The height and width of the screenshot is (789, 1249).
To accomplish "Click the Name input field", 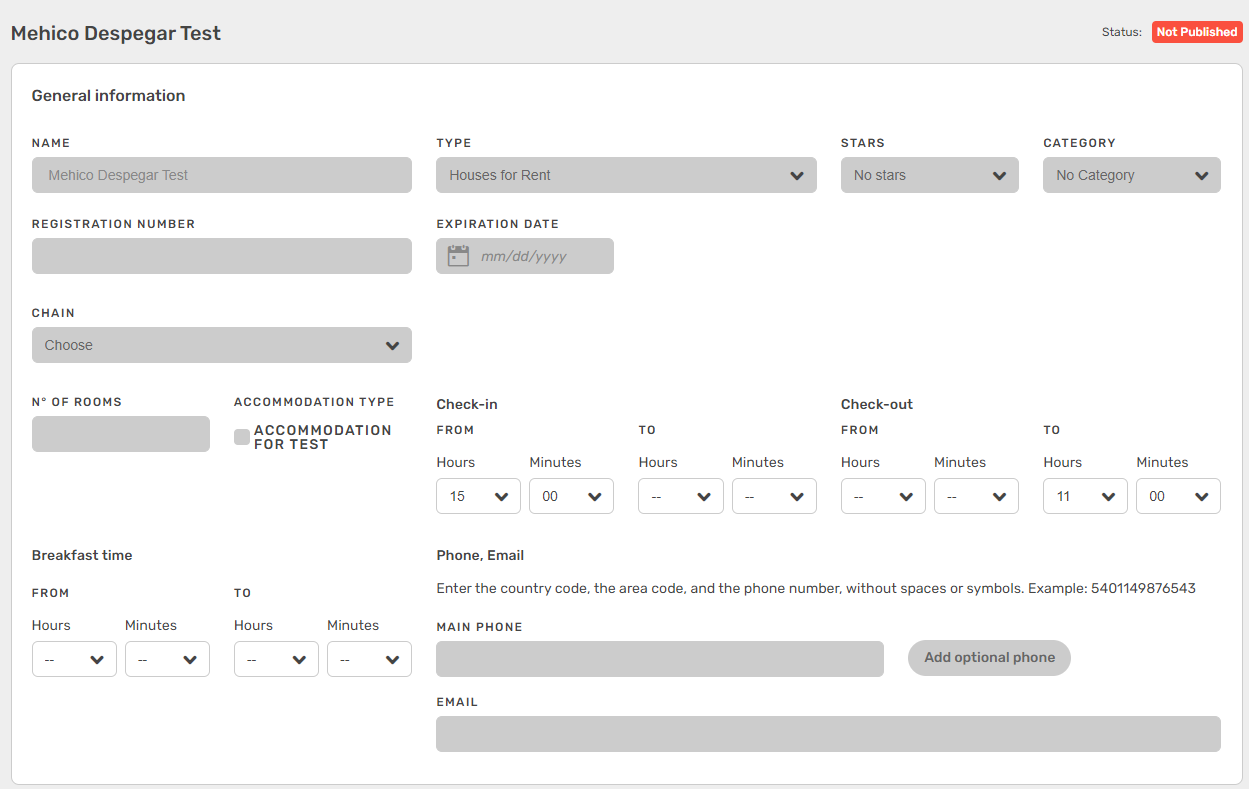I will (x=221, y=175).
